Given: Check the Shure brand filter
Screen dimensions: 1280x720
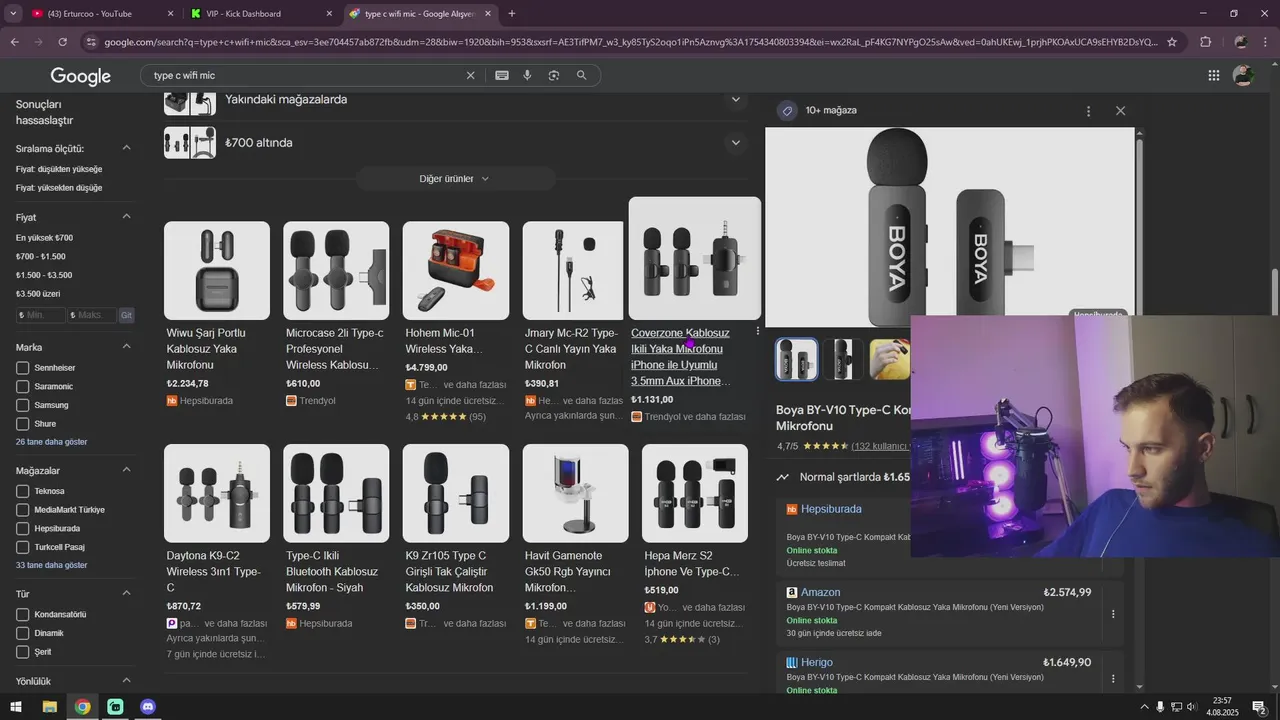Looking at the screenshot, I should tap(22, 424).
